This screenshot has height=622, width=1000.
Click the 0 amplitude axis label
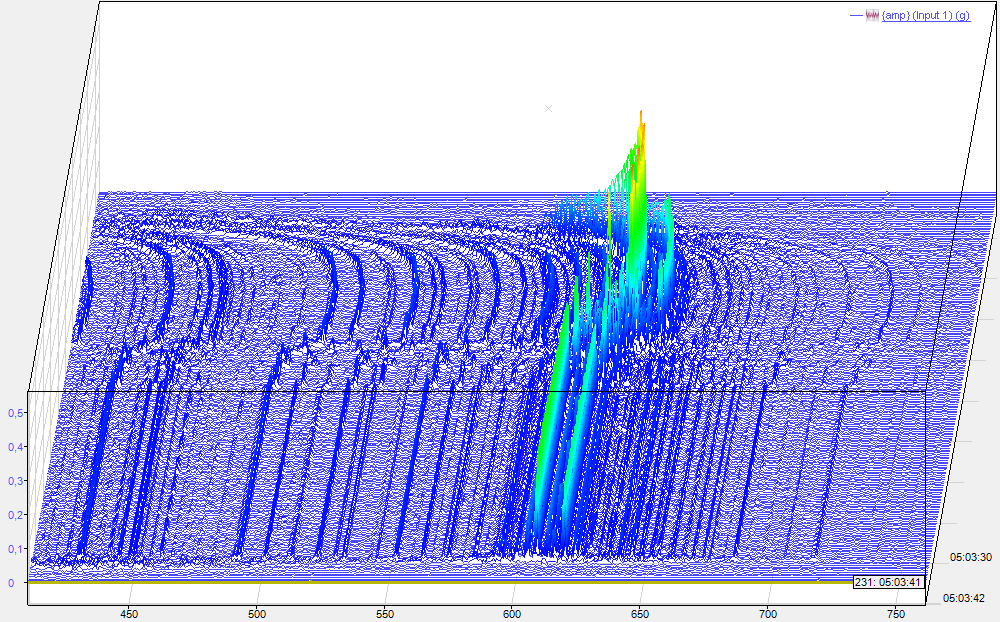[x=11, y=583]
